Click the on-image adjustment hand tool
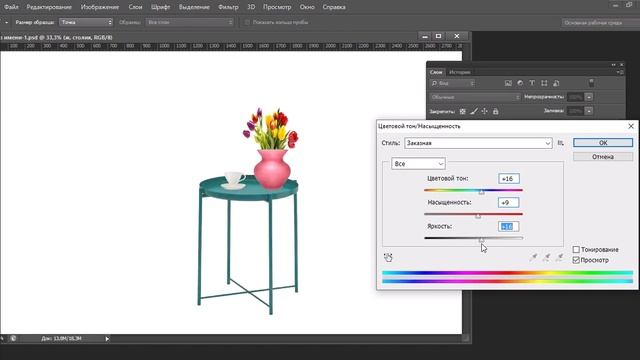640x360 pixels. point(388,257)
